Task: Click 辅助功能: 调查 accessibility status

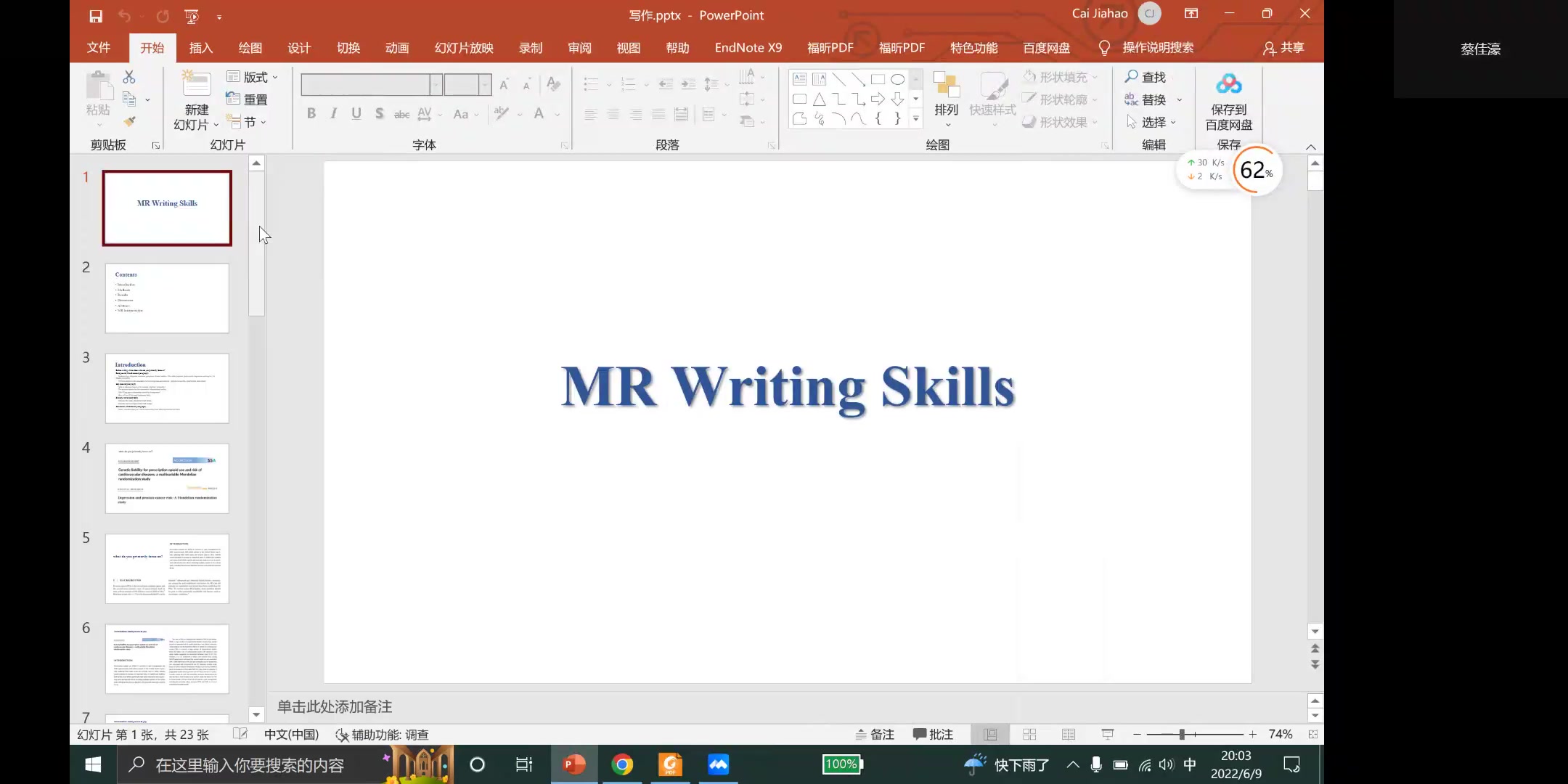Action: click(x=383, y=734)
